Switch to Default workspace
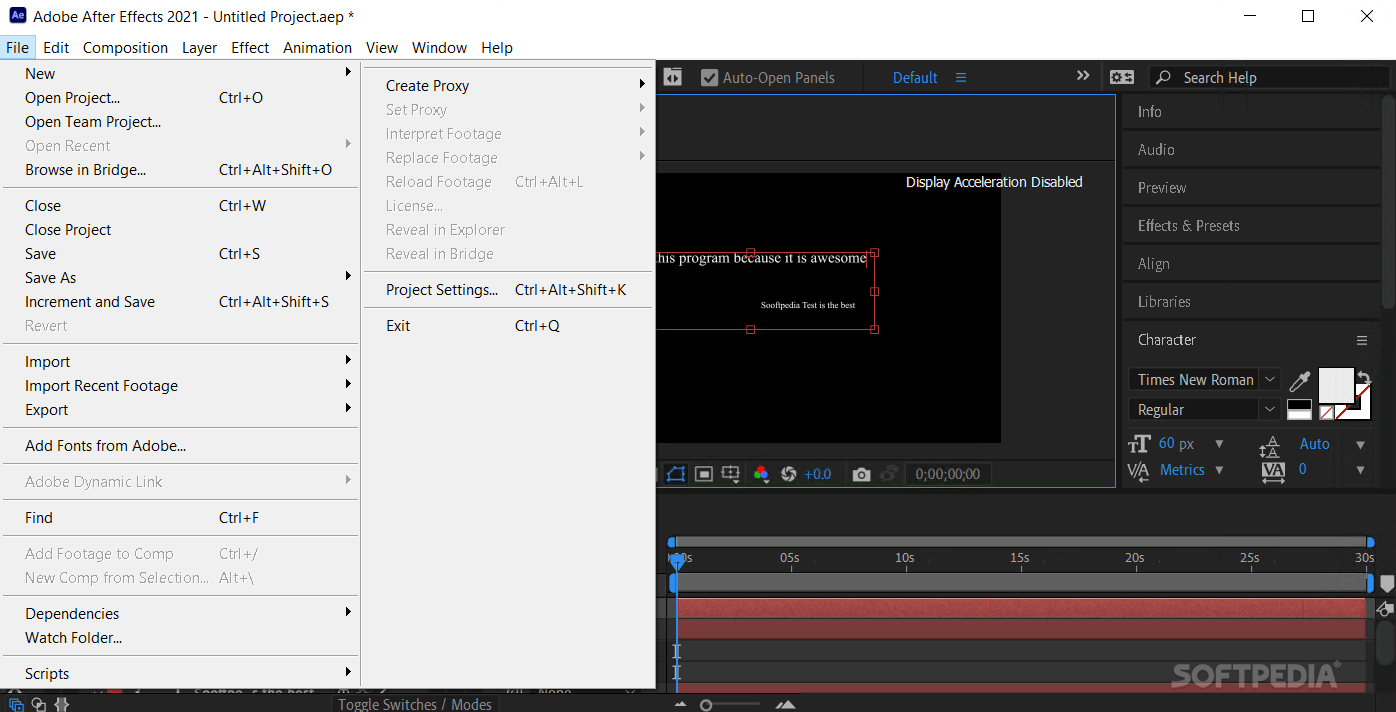Image resolution: width=1396 pixels, height=712 pixels. click(x=915, y=78)
